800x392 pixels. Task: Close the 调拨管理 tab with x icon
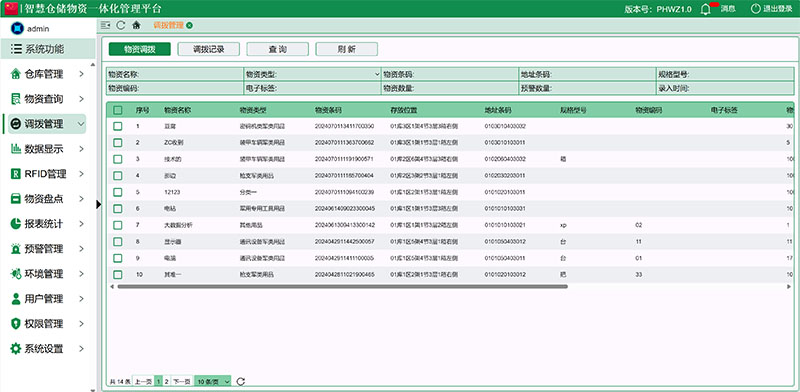[x=189, y=26]
